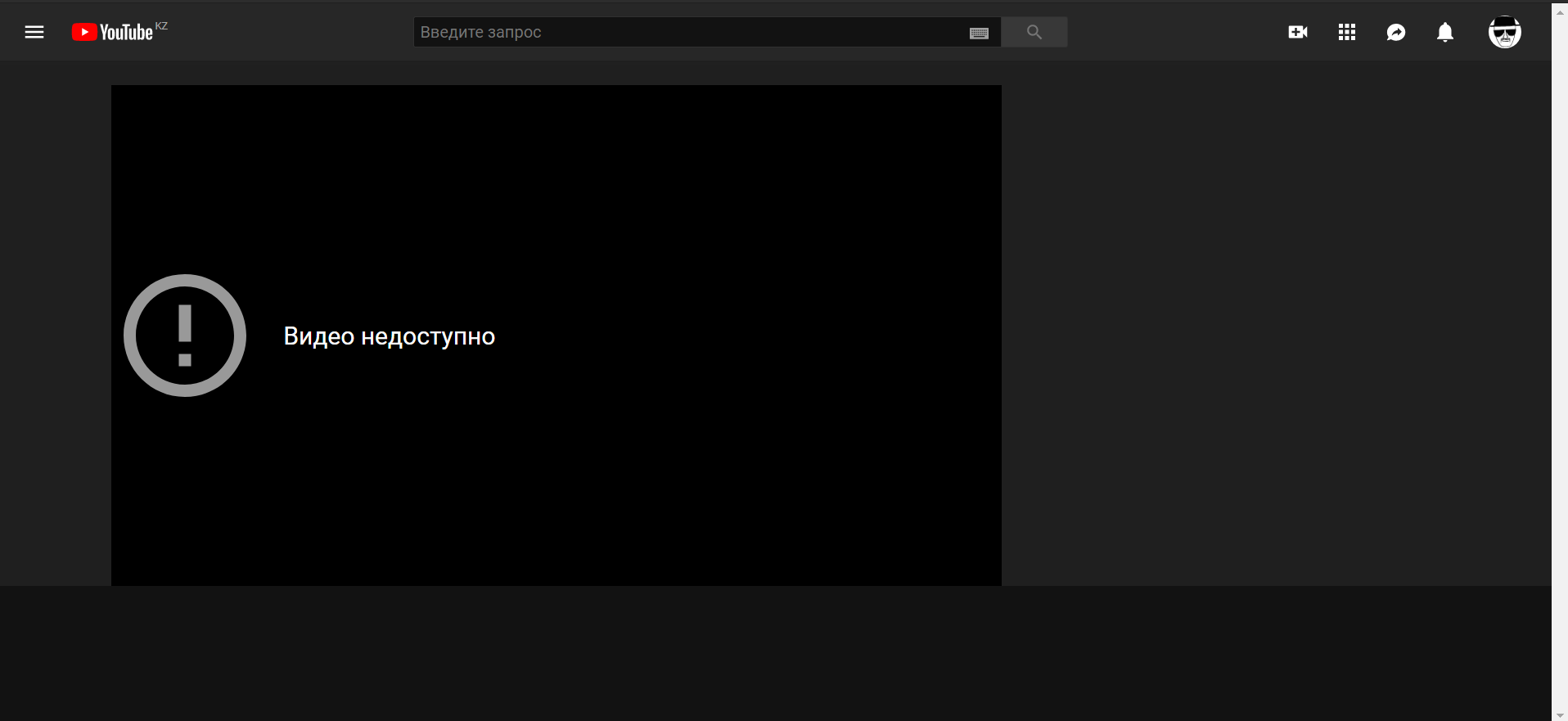
Task: Click the 'Видео недоступно' message text
Action: tap(390, 336)
